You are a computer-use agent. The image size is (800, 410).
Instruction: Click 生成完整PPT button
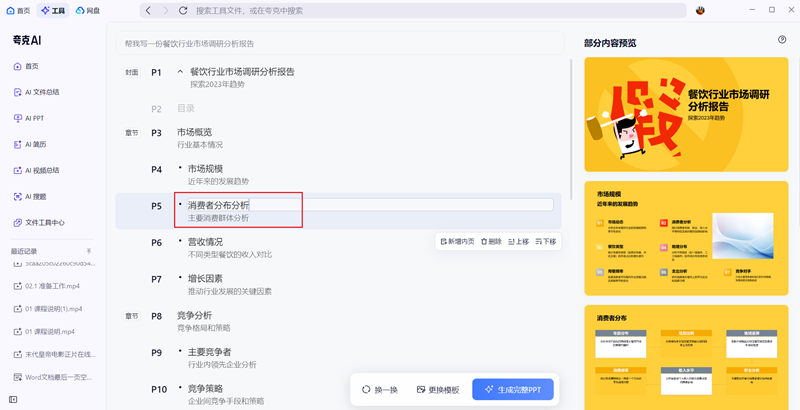coord(513,390)
